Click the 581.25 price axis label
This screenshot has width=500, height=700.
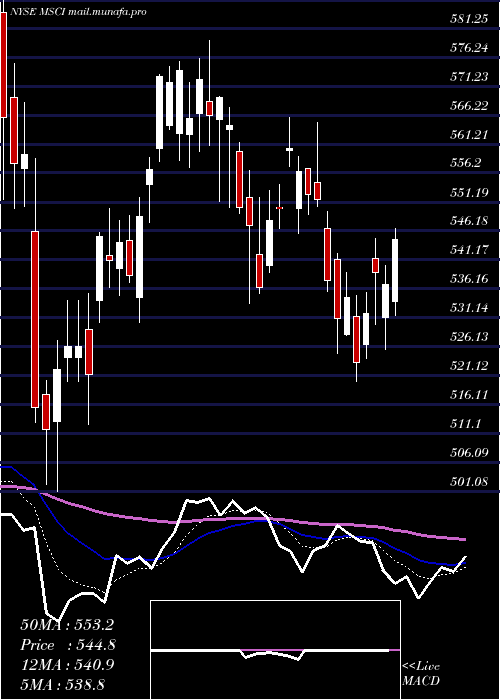pyautogui.click(x=469, y=19)
